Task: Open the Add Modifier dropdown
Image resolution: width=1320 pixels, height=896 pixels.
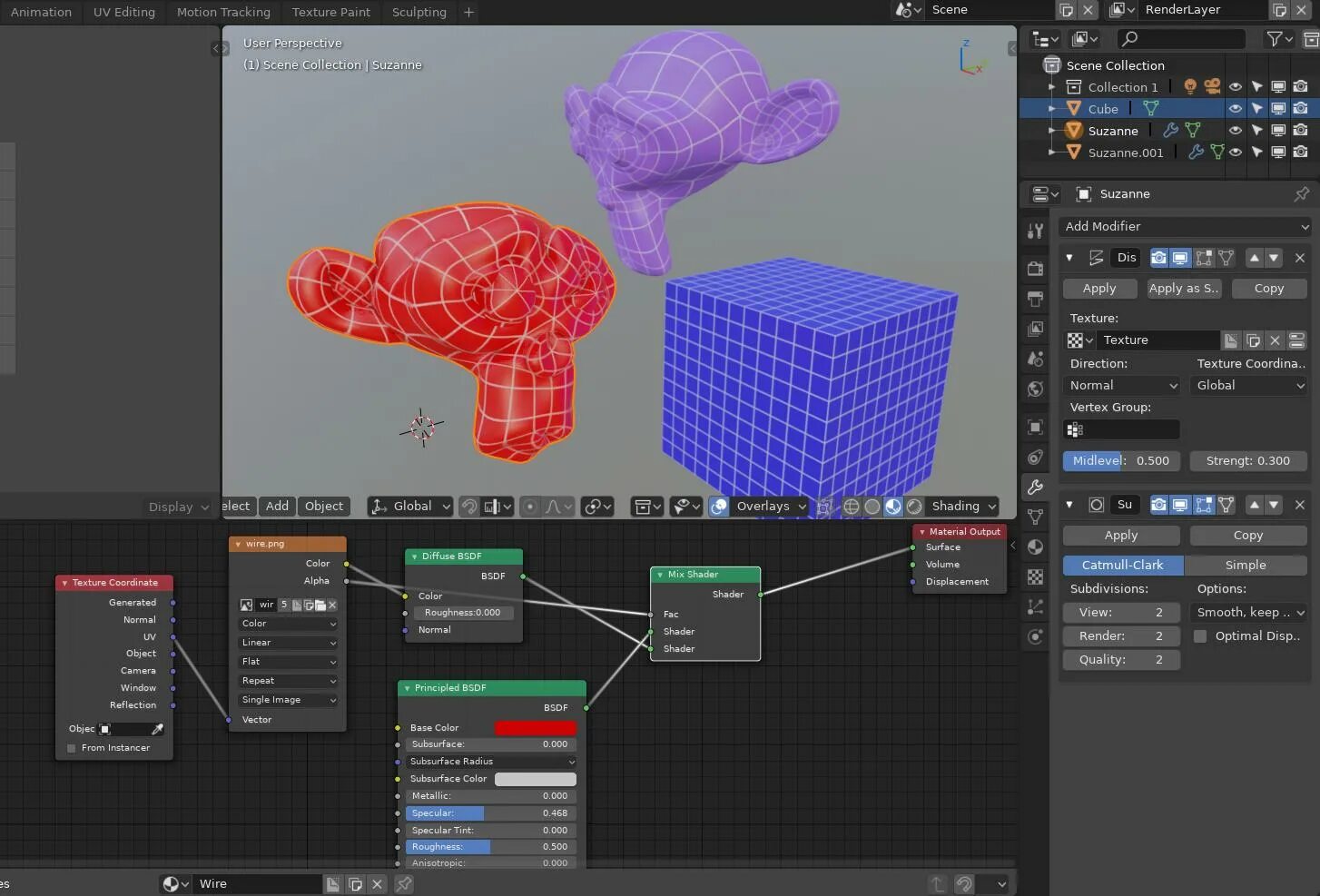Action: coord(1186,227)
